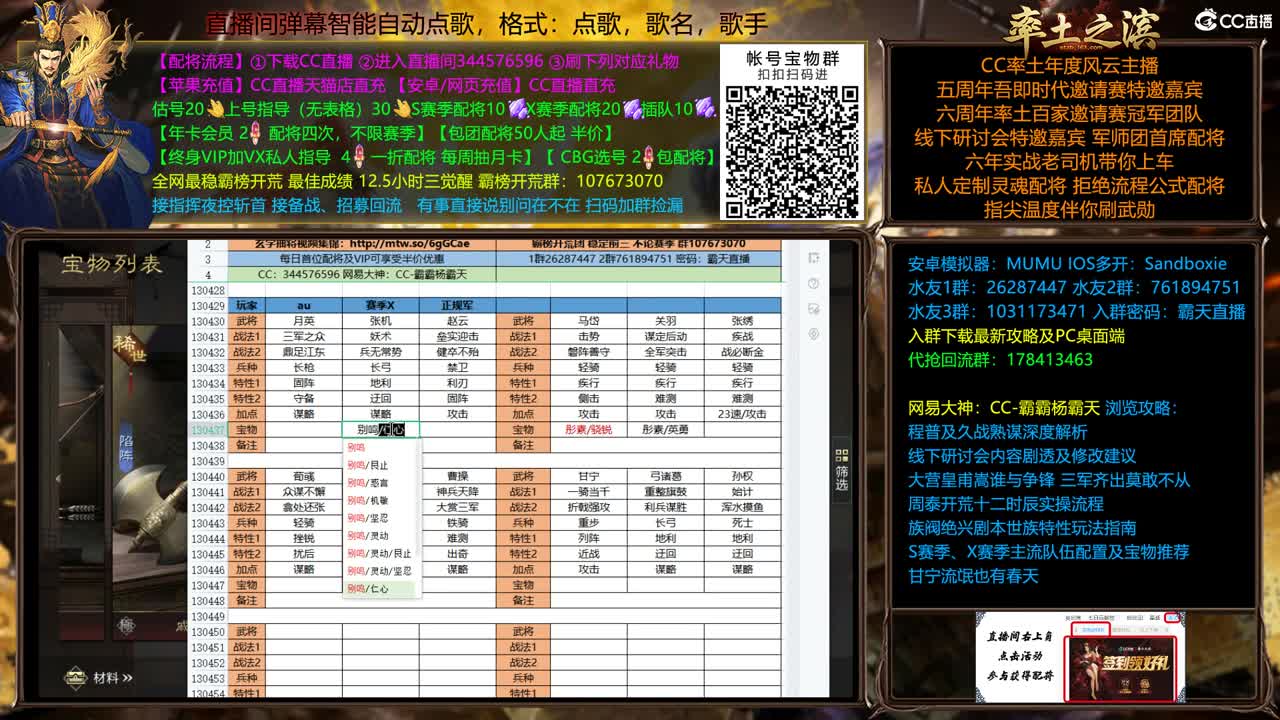Select the cell containing 折戟强攻
1280x720 pixels.
(x=589, y=507)
